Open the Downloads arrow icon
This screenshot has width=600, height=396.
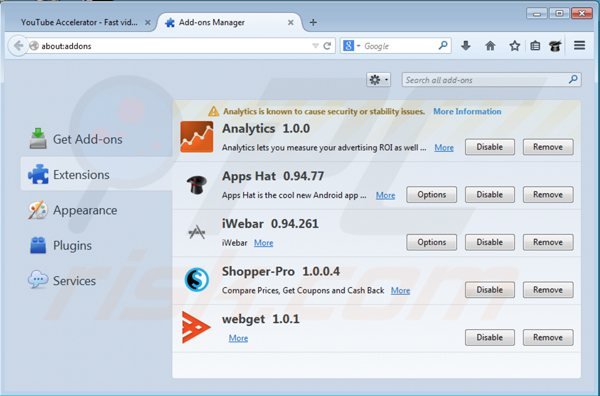(x=466, y=46)
